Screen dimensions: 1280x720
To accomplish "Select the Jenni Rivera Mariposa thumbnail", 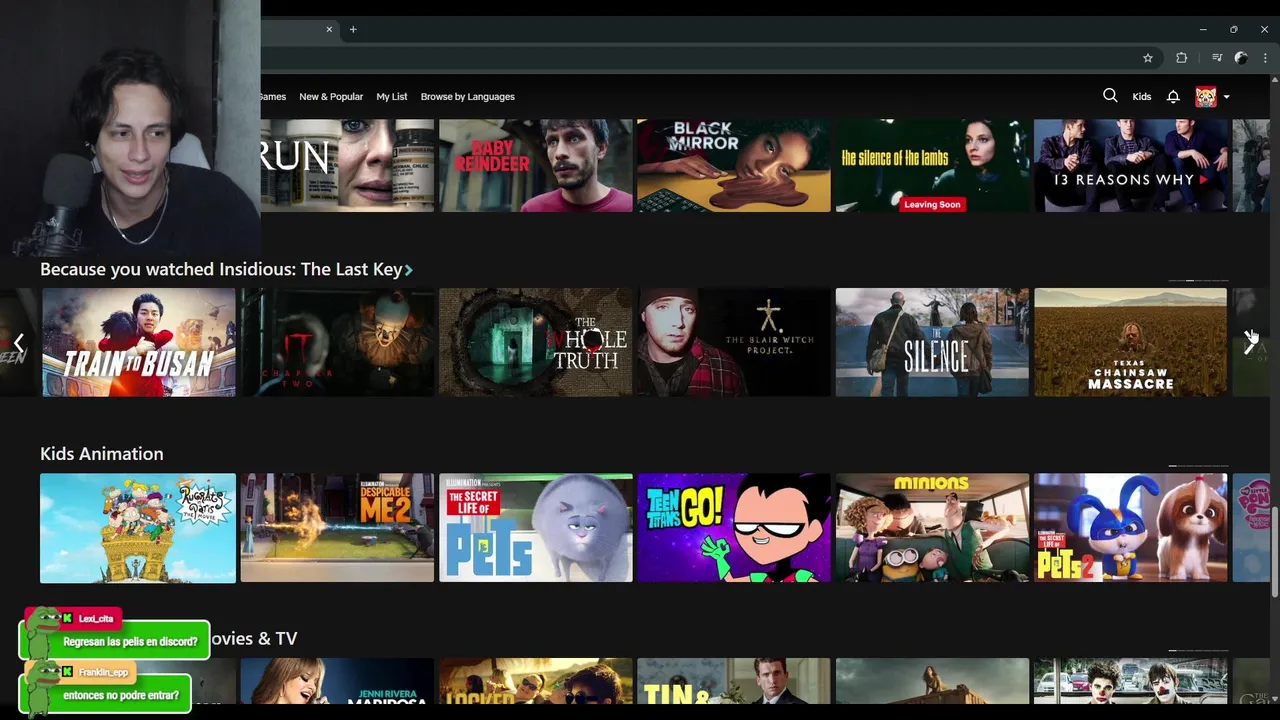I will (x=337, y=682).
